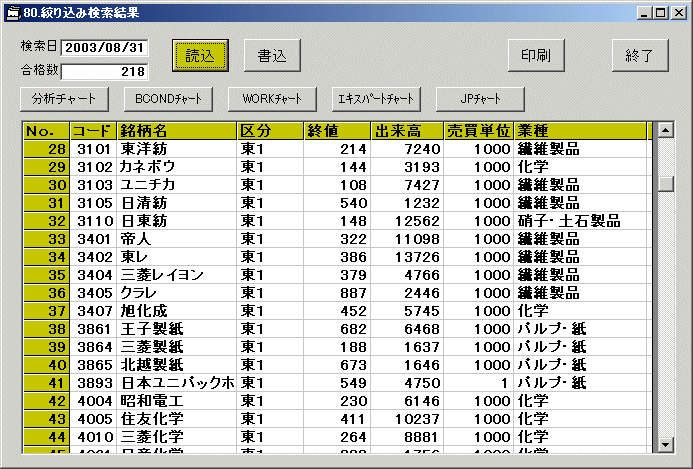Click the 銘柄名 column header
This screenshot has width=693, height=469.
pyautogui.click(x=177, y=131)
